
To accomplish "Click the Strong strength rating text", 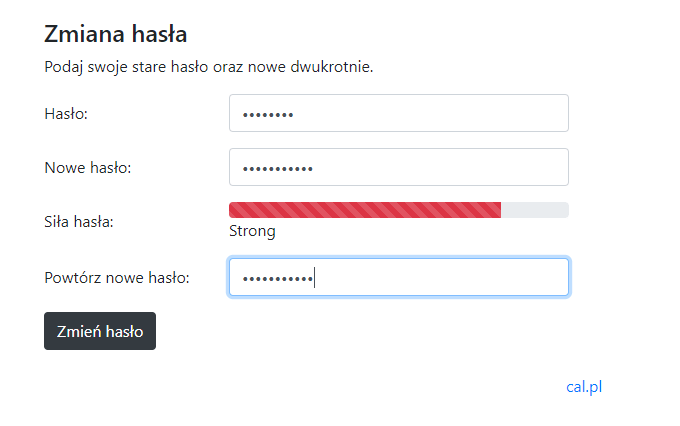I will 252,231.
